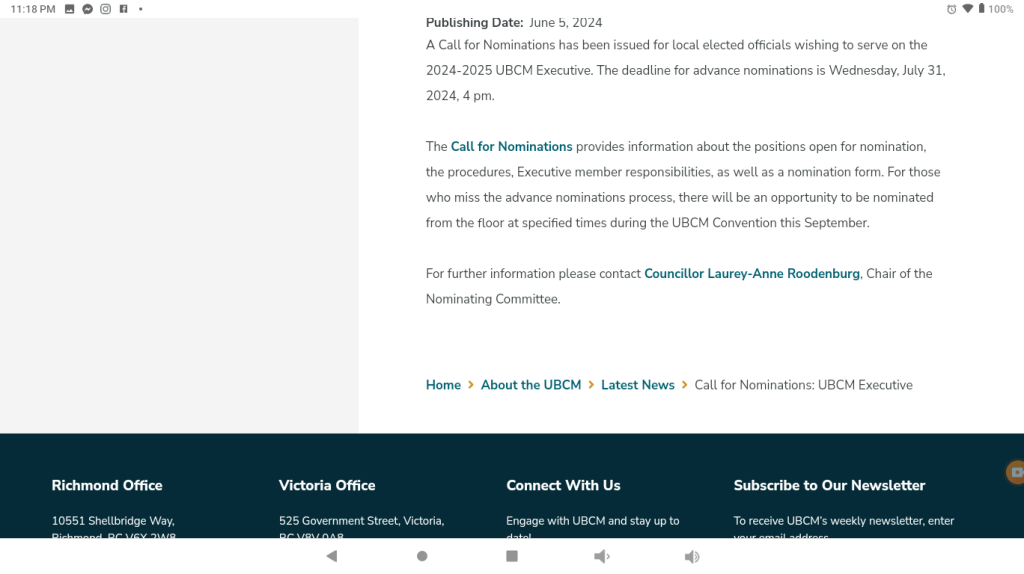Tap the volume up speaker icon
This screenshot has width=1024, height=574.
pyautogui.click(x=691, y=556)
